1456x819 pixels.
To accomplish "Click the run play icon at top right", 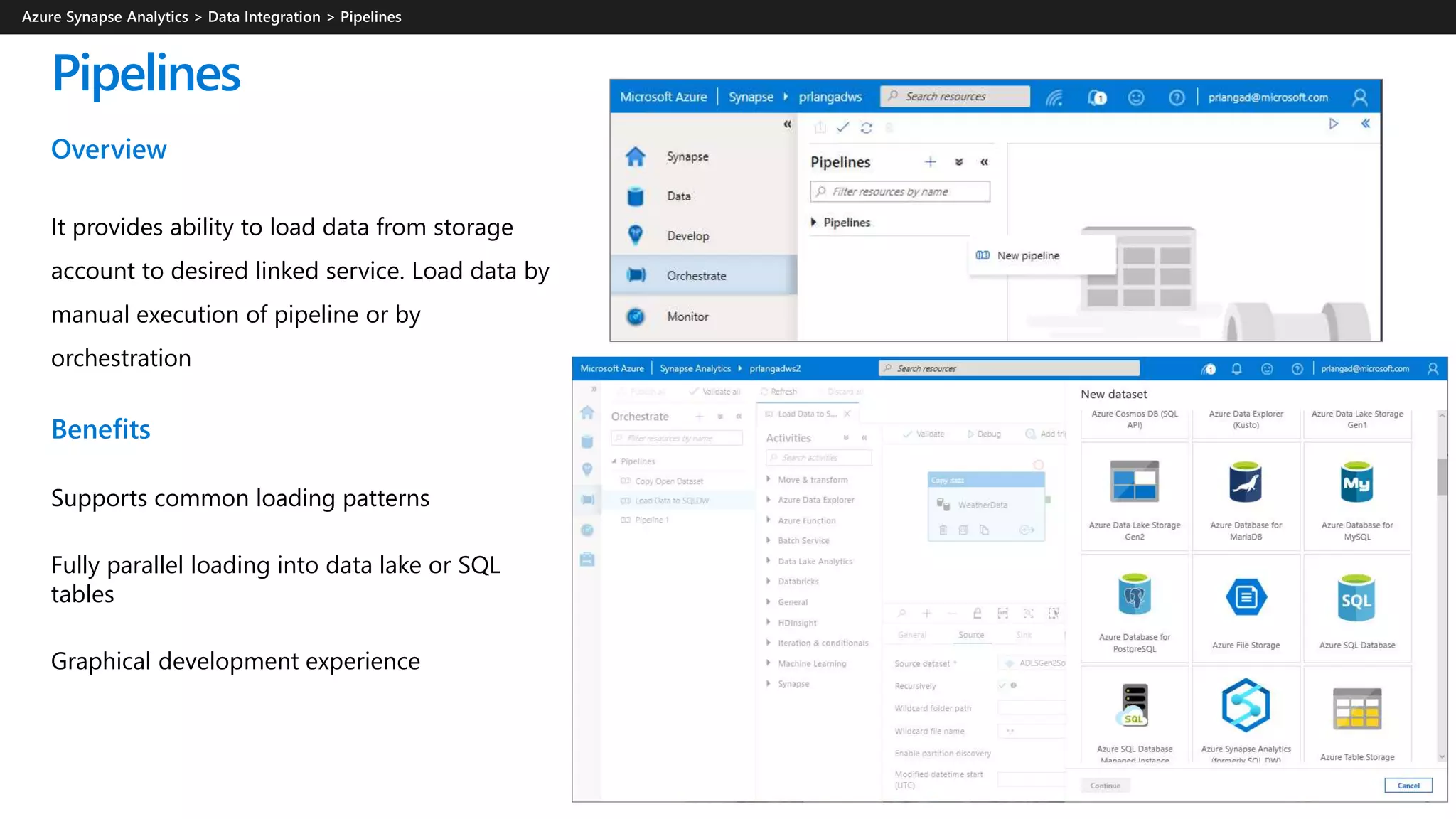I will tap(1334, 124).
